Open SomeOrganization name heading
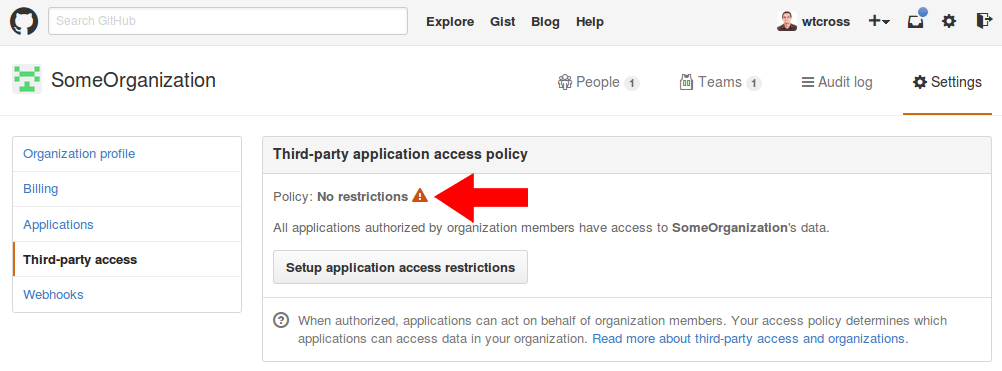This screenshot has height=371, width=1002. click(x=134, y=80)
